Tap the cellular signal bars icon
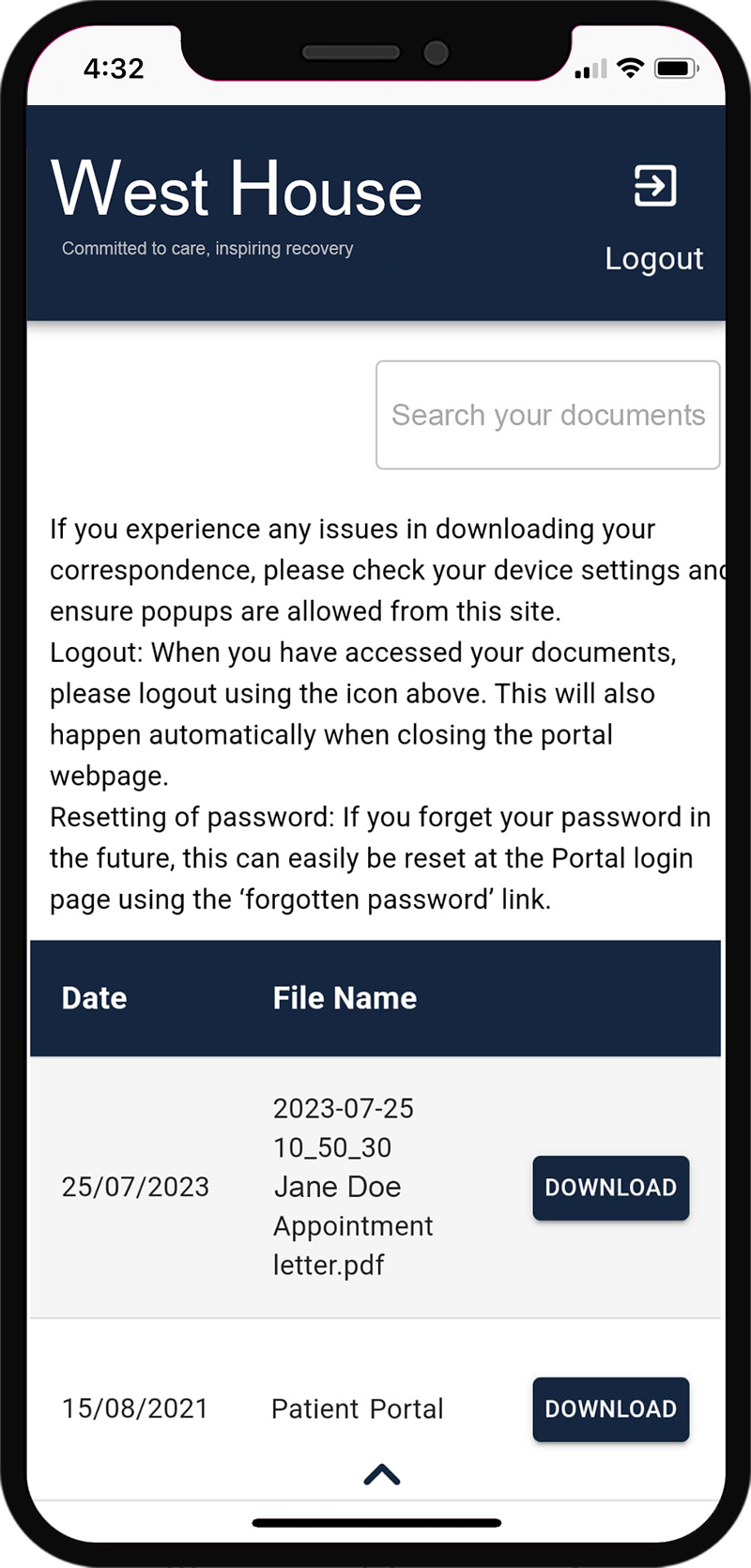 (x=590, y=69)
